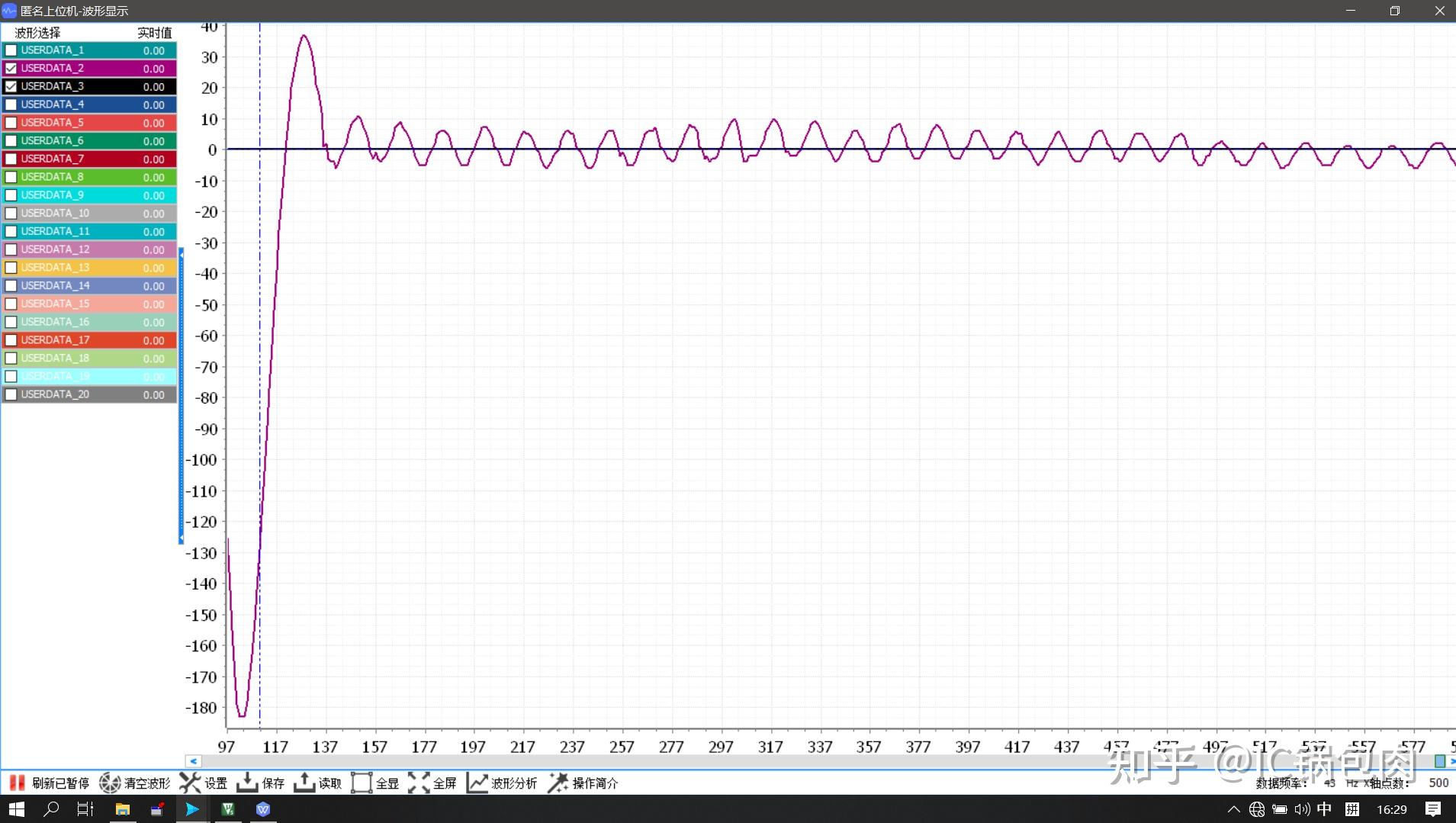Viewport: 1456px width, 823px height.
Task: Select the USERDATA_17 checkbox
Action: pyautogui.click(x=11, y=340)
